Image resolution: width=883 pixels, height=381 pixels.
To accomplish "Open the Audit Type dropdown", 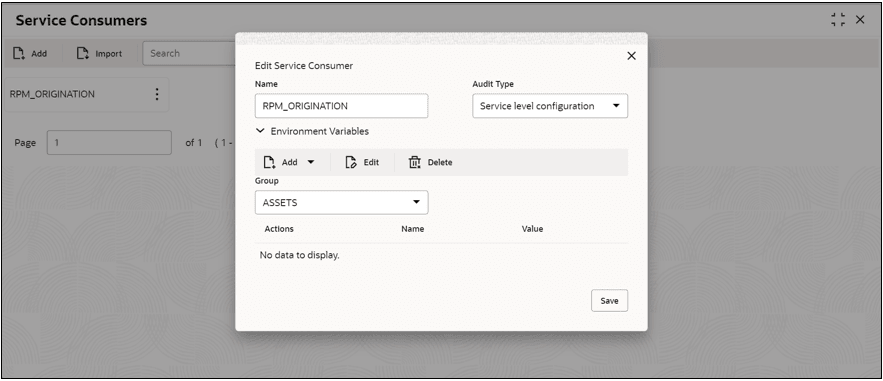I will click(x=550, y=106).
